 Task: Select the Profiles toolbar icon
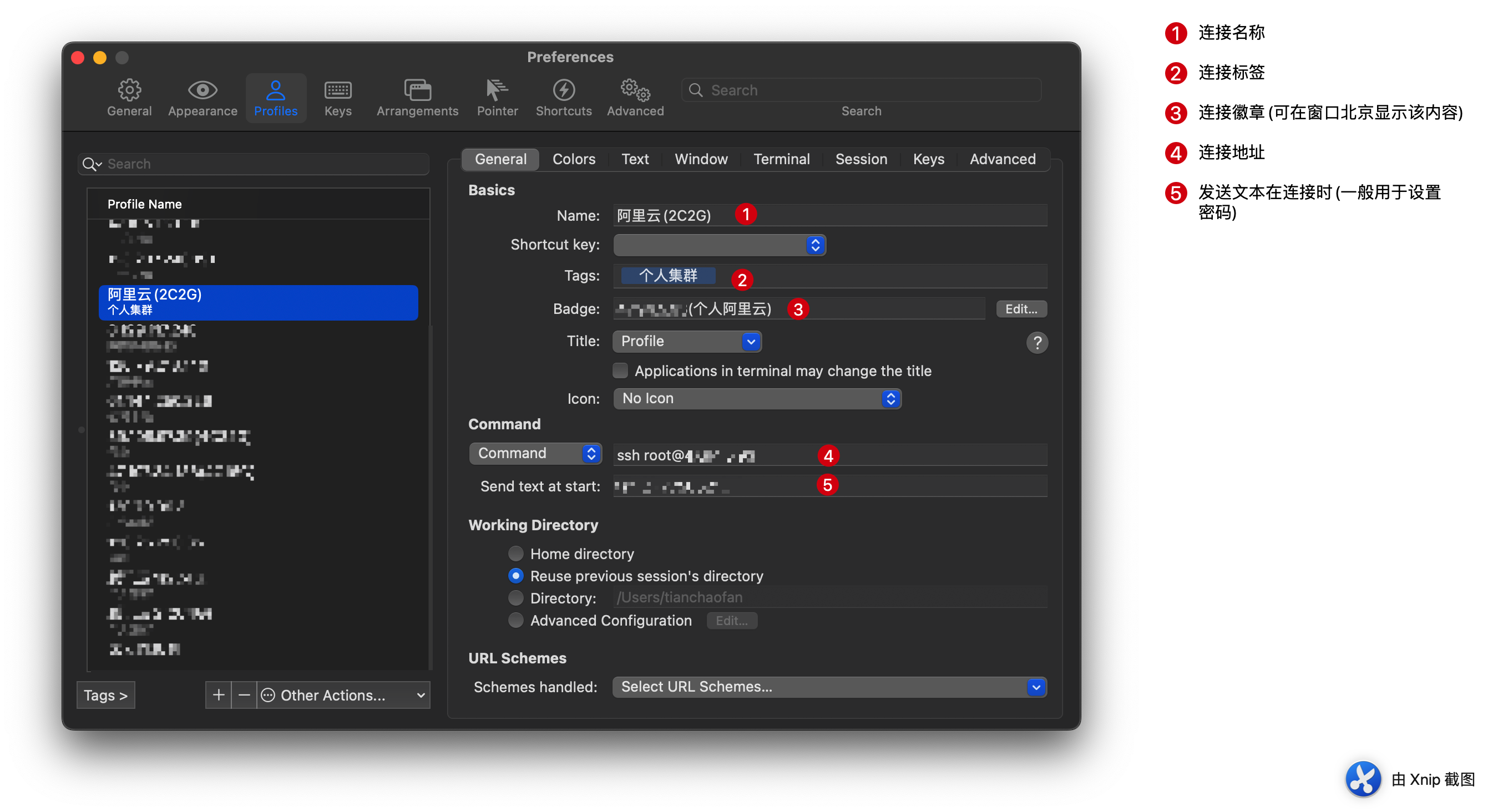(276, 98)
